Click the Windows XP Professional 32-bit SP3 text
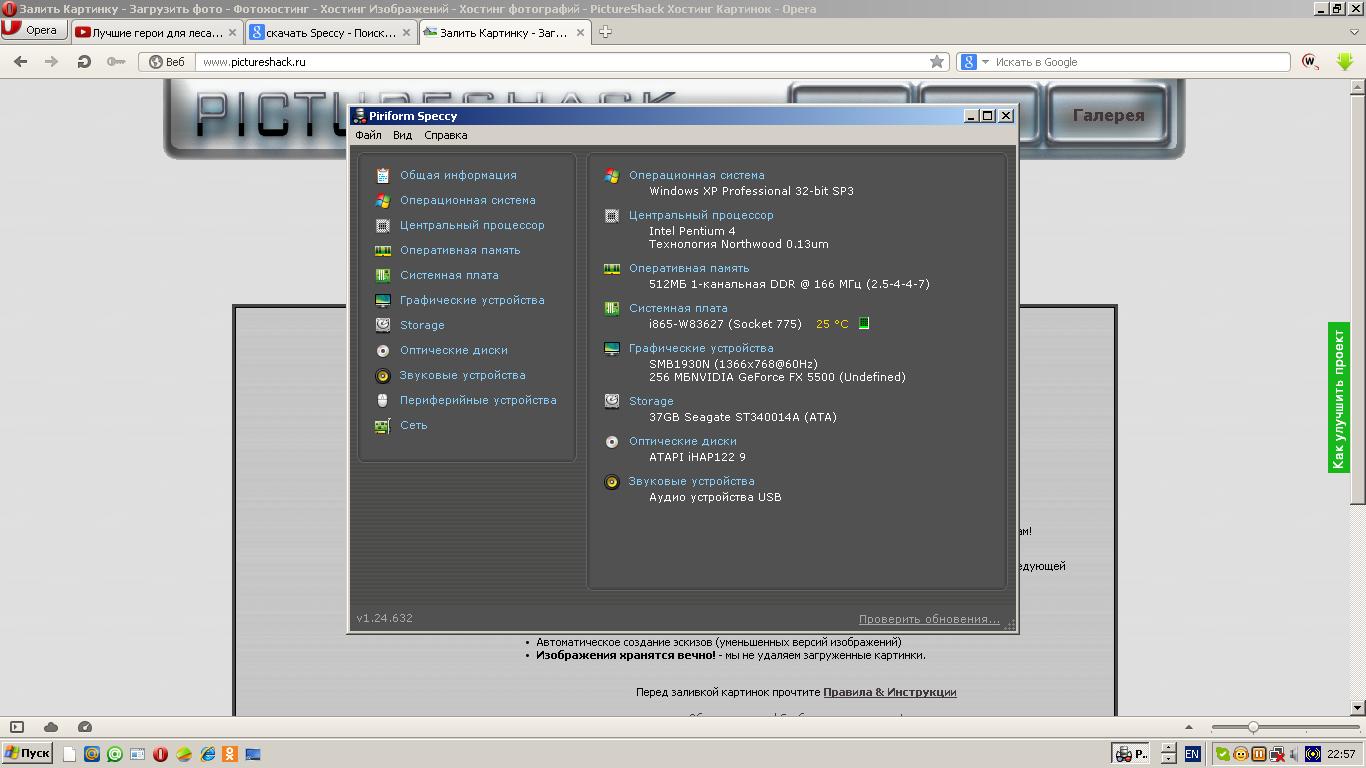1366x768 pixels. click(x=751, y=191)
